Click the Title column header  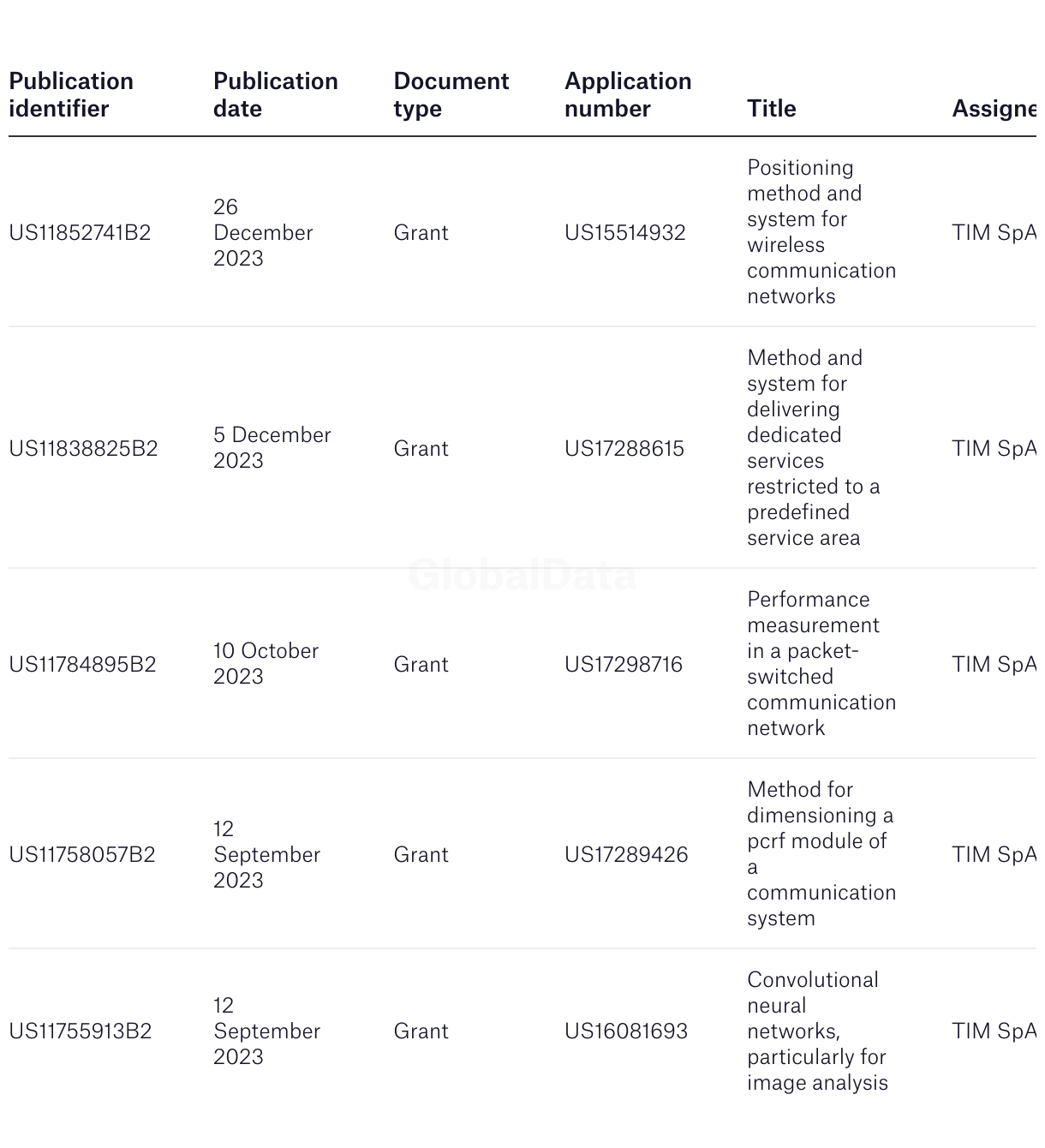pyautogui.click(x=772, y=109)
